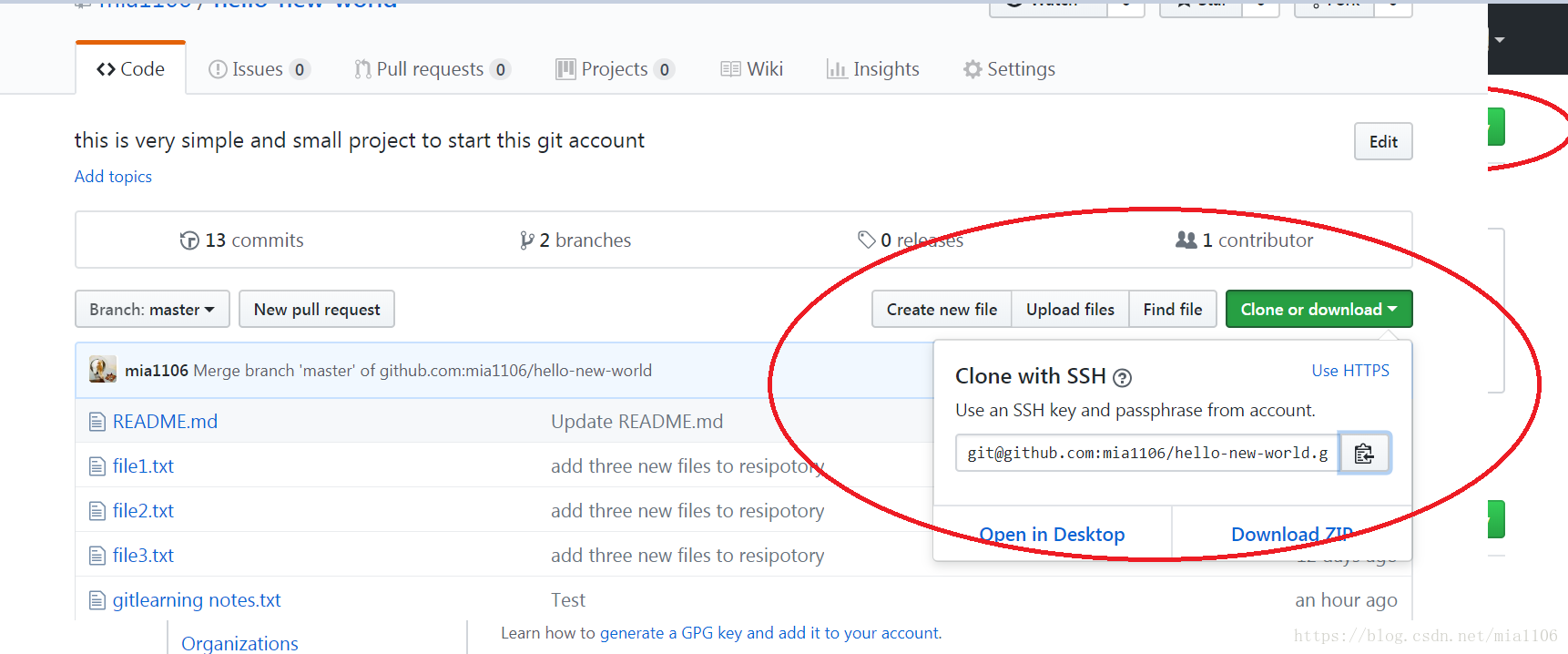Open file1.txt
Screen dimensions: 1568x654
coord(143,466)
